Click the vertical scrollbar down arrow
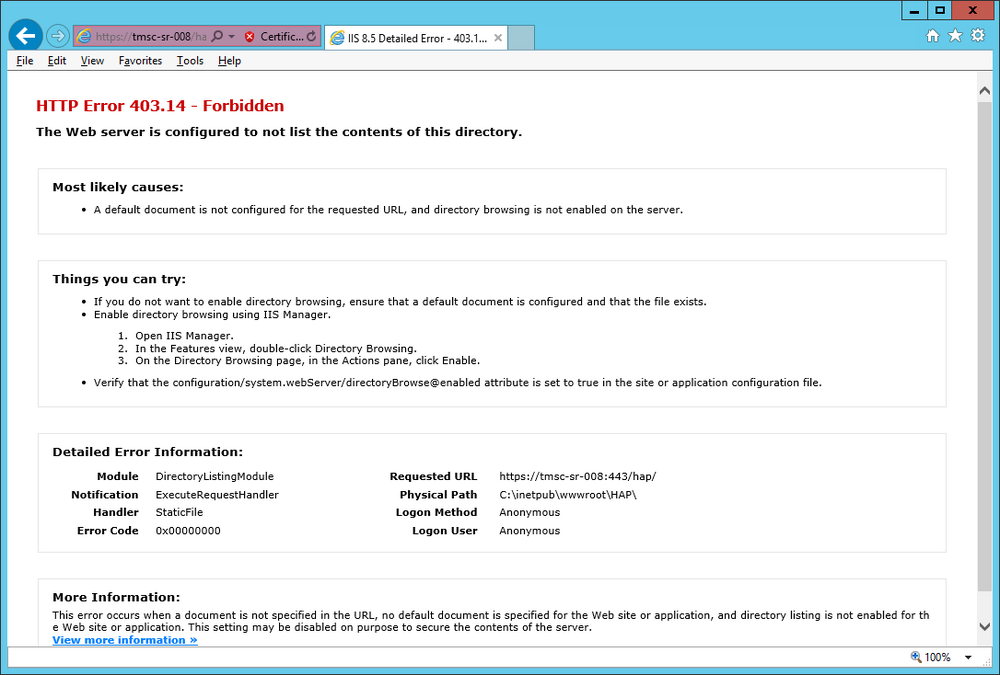Screen dimensions: 1000x675 [985, 627]
